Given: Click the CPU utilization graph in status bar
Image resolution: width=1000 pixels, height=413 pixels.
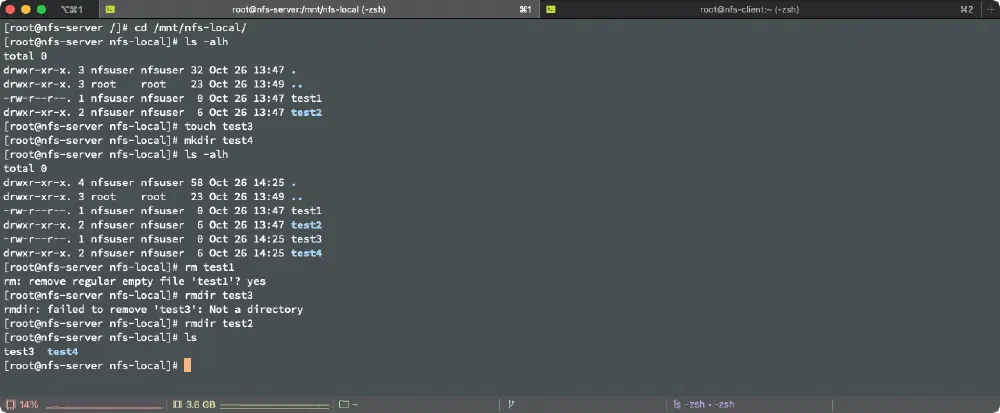Looking at the screenshot, I should tap(105, 405).
